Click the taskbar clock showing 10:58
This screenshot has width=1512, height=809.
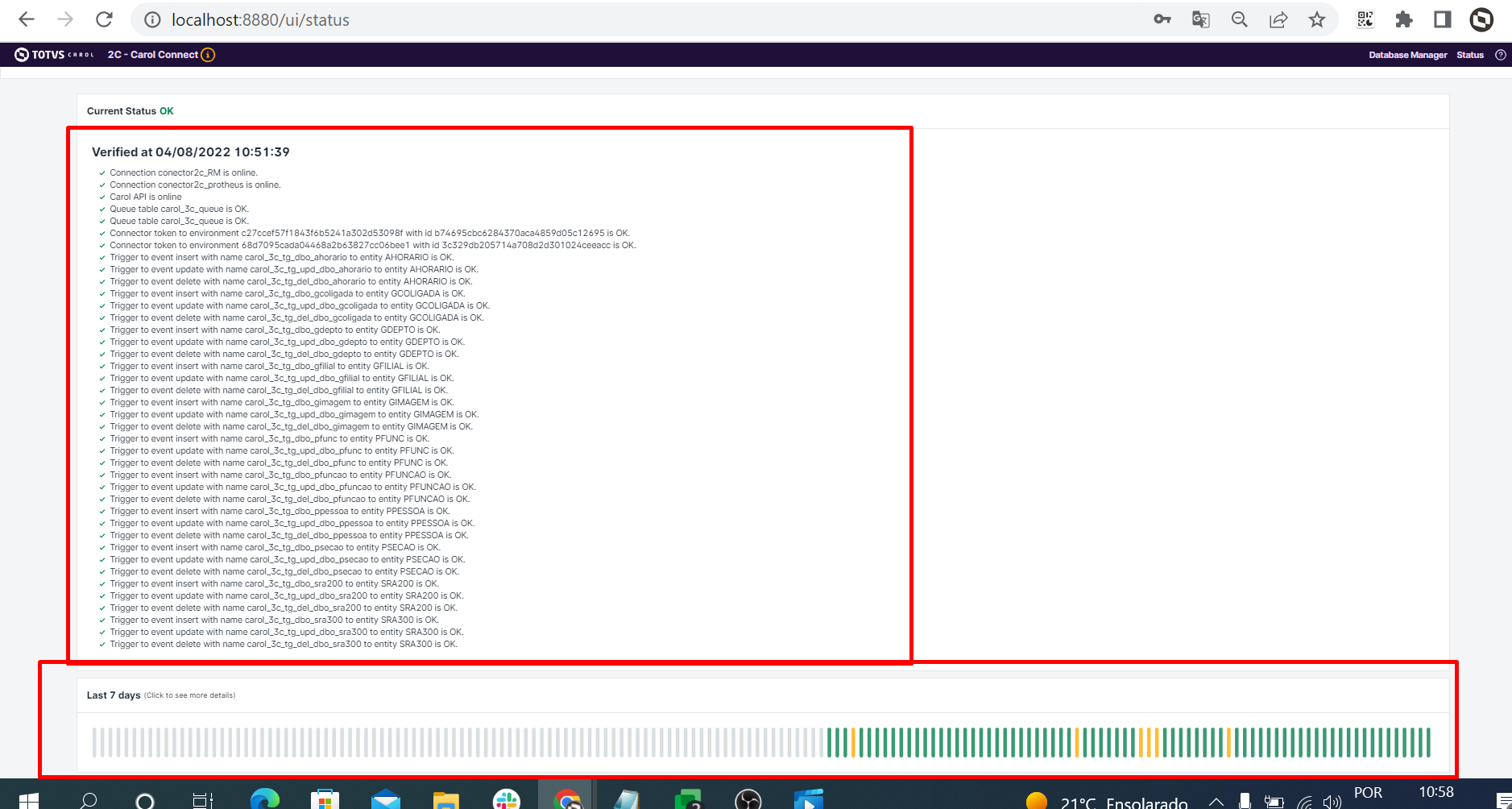click(x=1436, y=792)
